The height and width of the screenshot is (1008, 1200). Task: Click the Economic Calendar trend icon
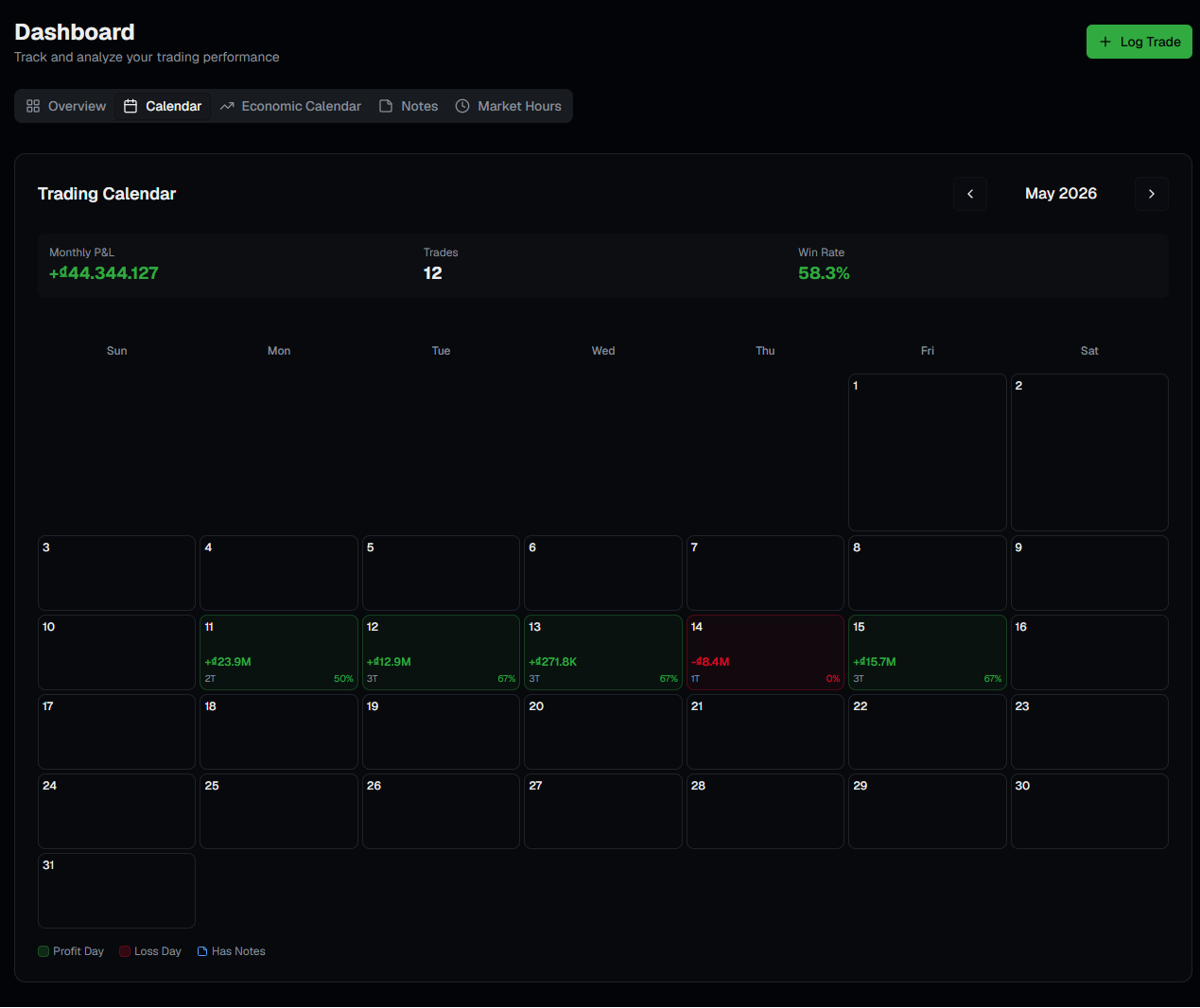click(227, 106)
